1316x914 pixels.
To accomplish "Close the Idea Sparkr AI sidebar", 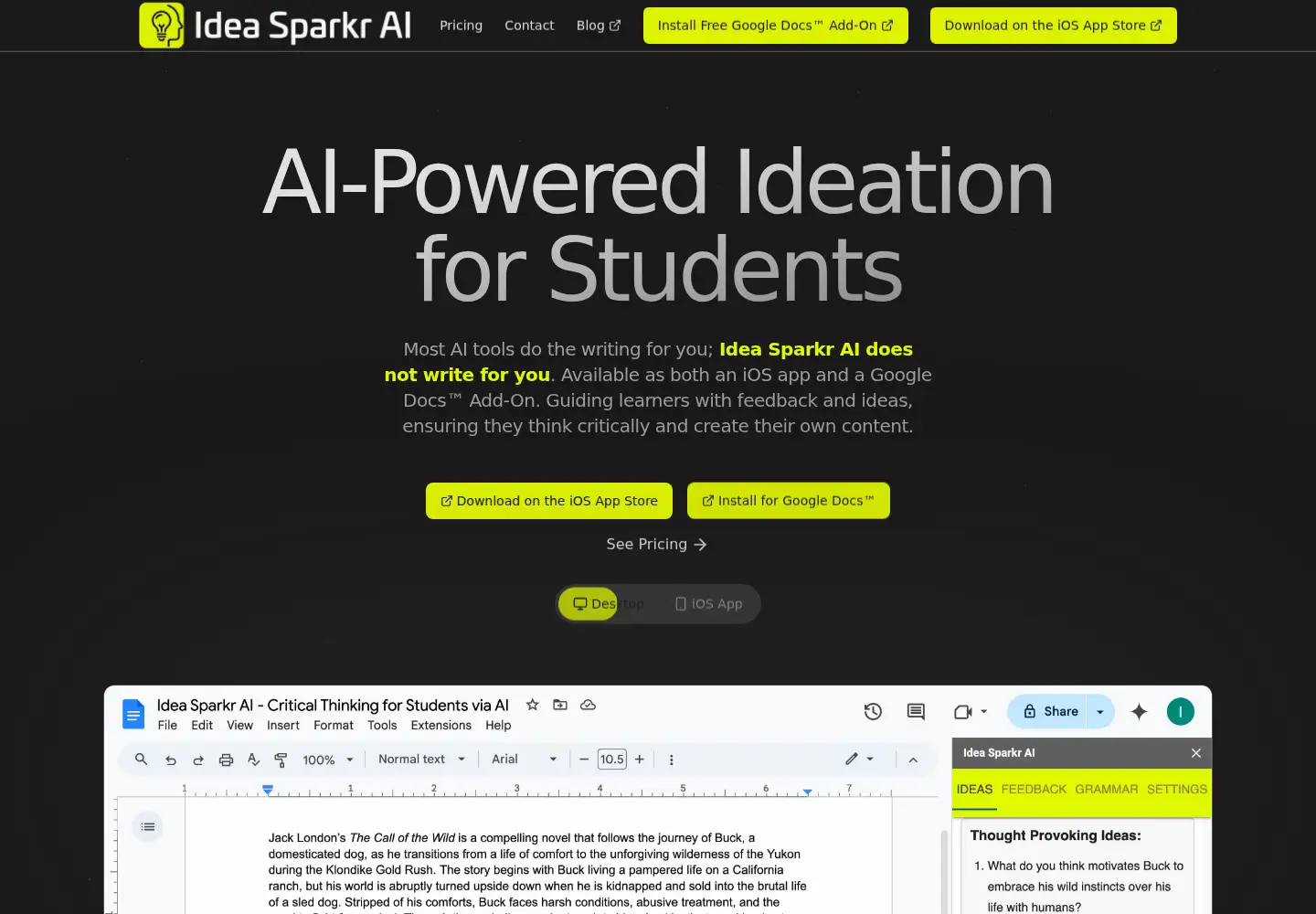I will click(x=1196, y=753).
